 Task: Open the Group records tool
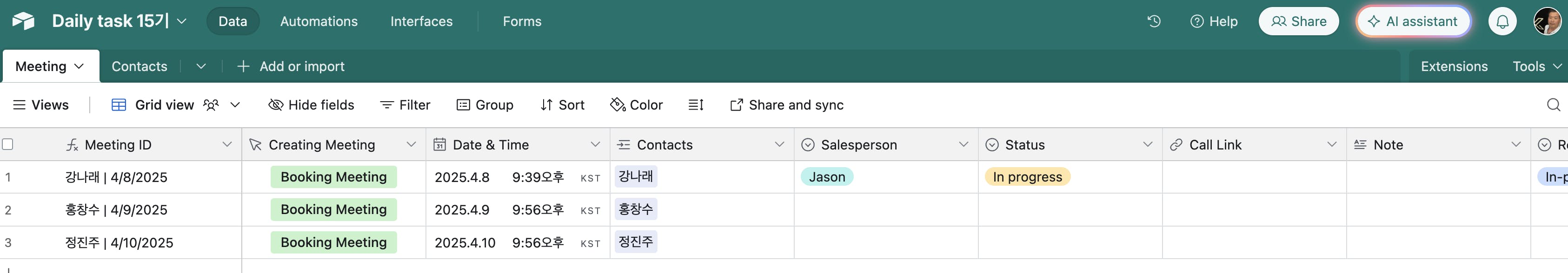pos(485,104)
